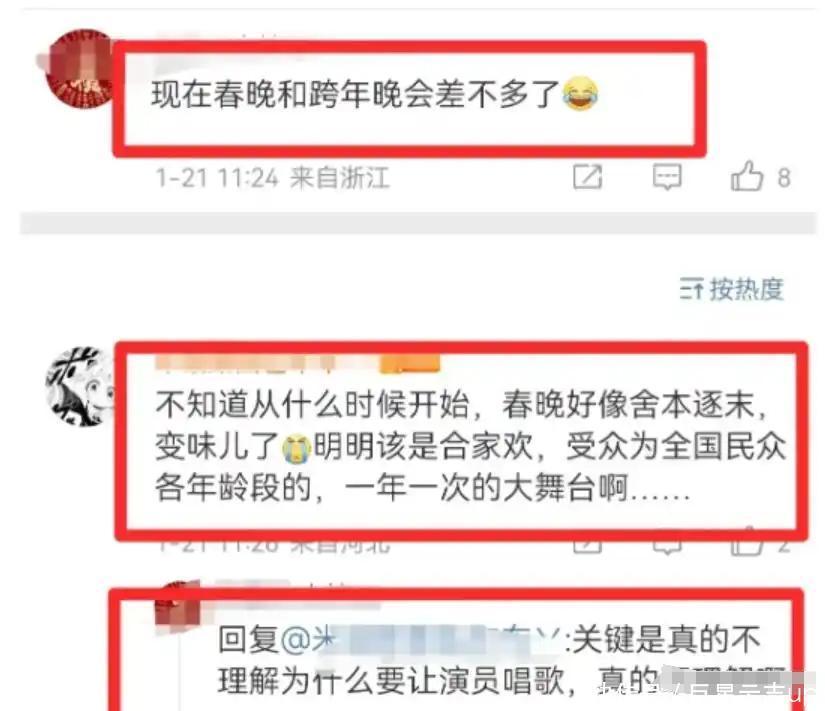Open the red blurred avatar of the first commenter
Viewport: 825px width, 711px height.
tap(80, 68)
